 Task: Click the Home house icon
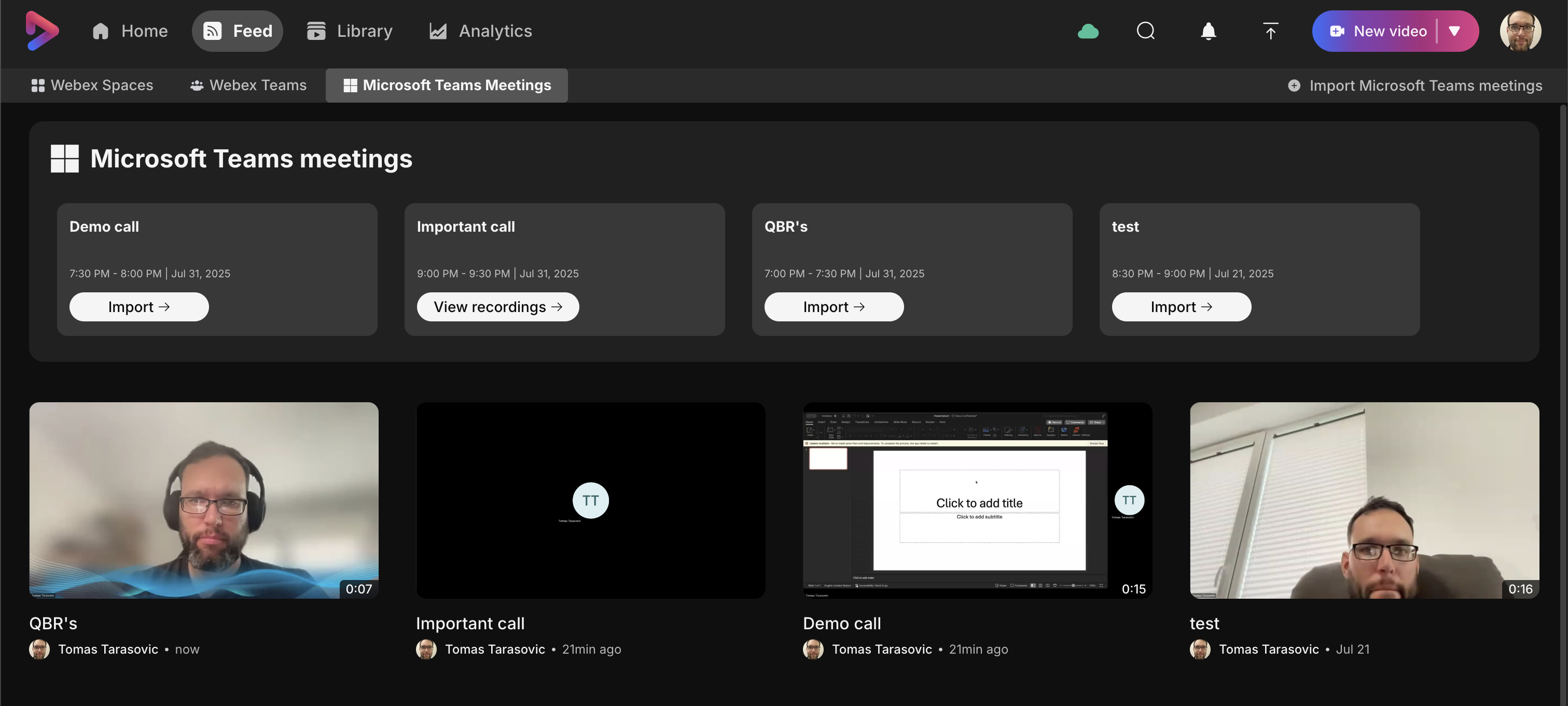click(101, 31)
